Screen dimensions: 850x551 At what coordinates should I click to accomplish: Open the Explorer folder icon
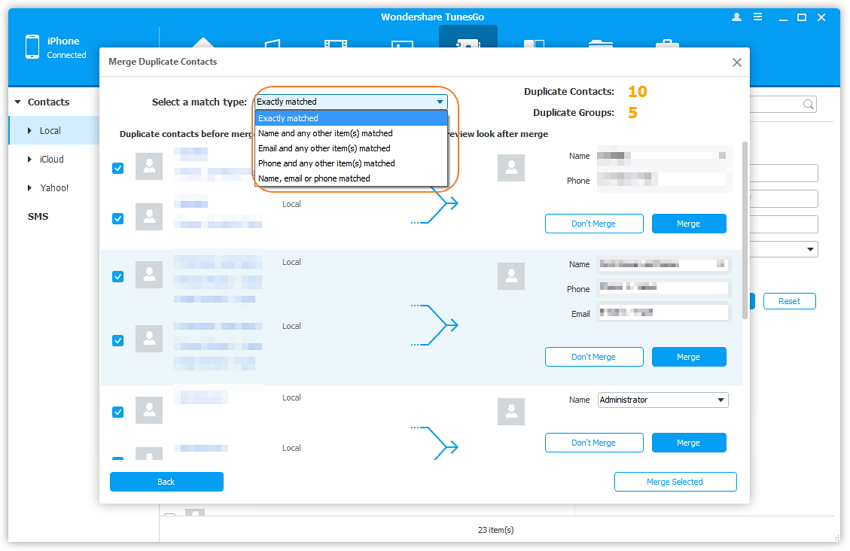(x=600, y=46)
